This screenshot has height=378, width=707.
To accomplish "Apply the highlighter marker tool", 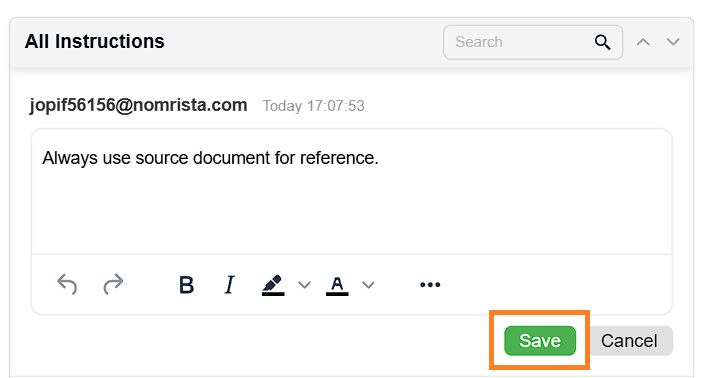I will 273,285.
